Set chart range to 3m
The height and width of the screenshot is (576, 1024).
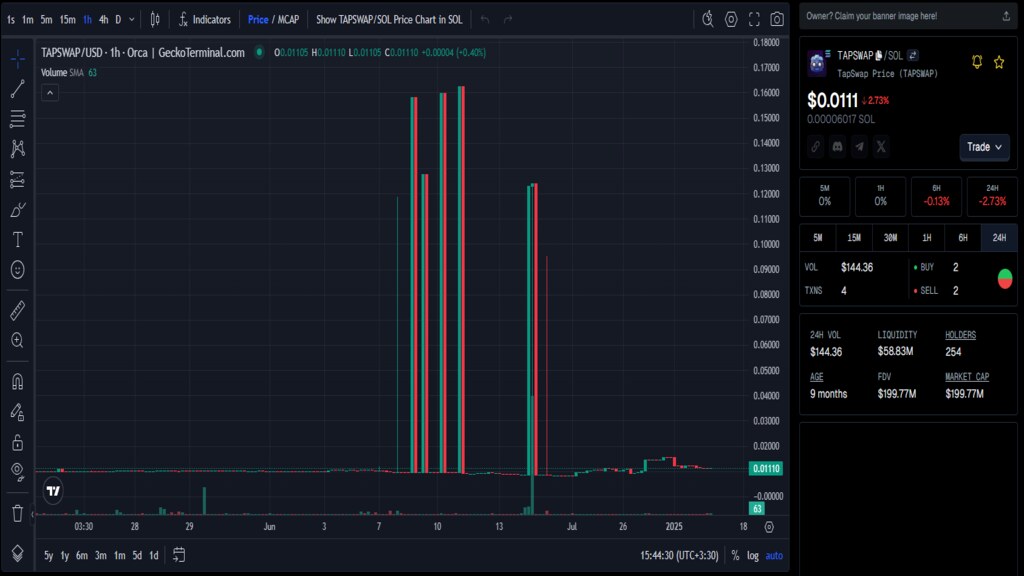101,555
